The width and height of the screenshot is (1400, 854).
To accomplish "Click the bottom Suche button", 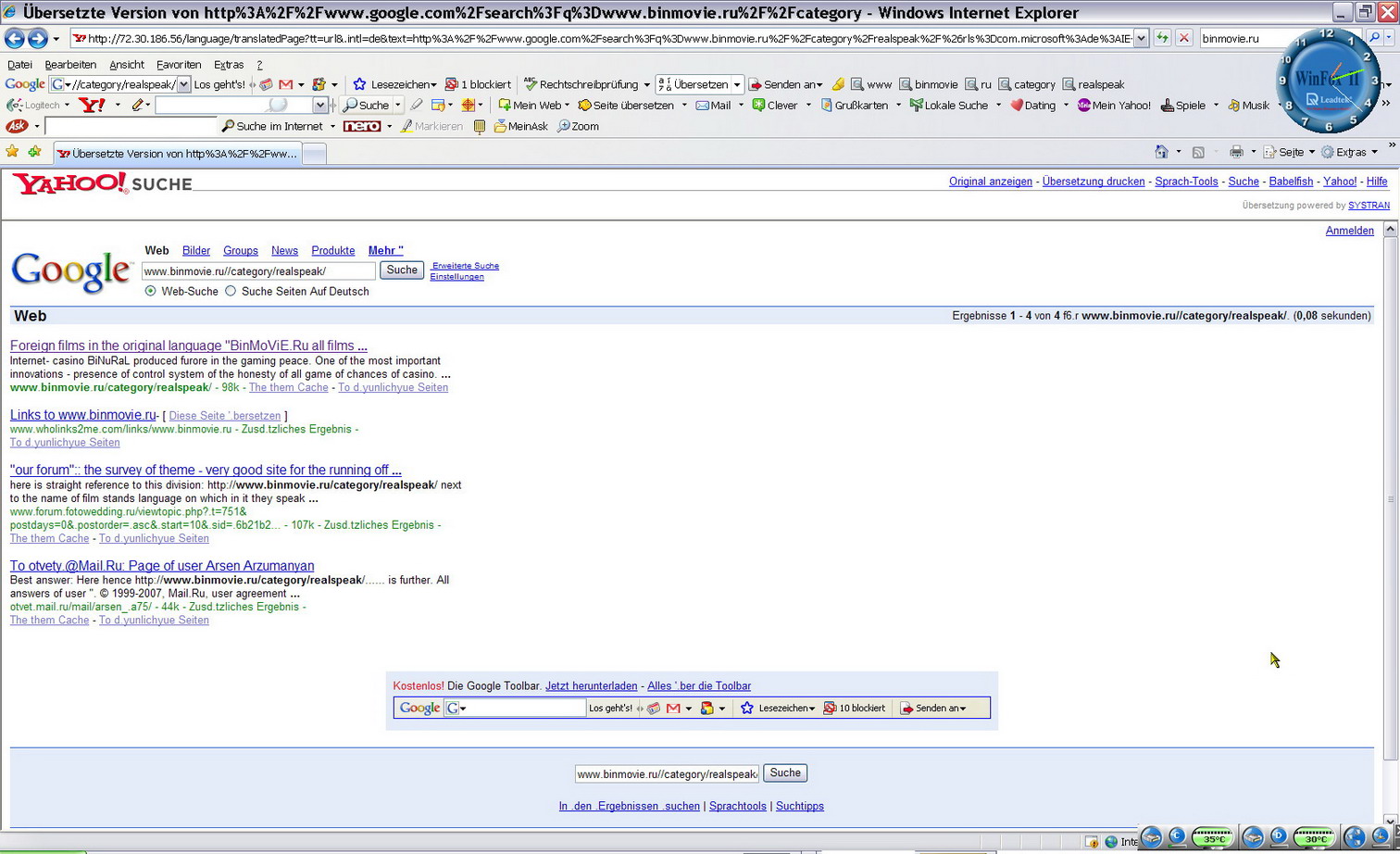I will click(785, 772).
